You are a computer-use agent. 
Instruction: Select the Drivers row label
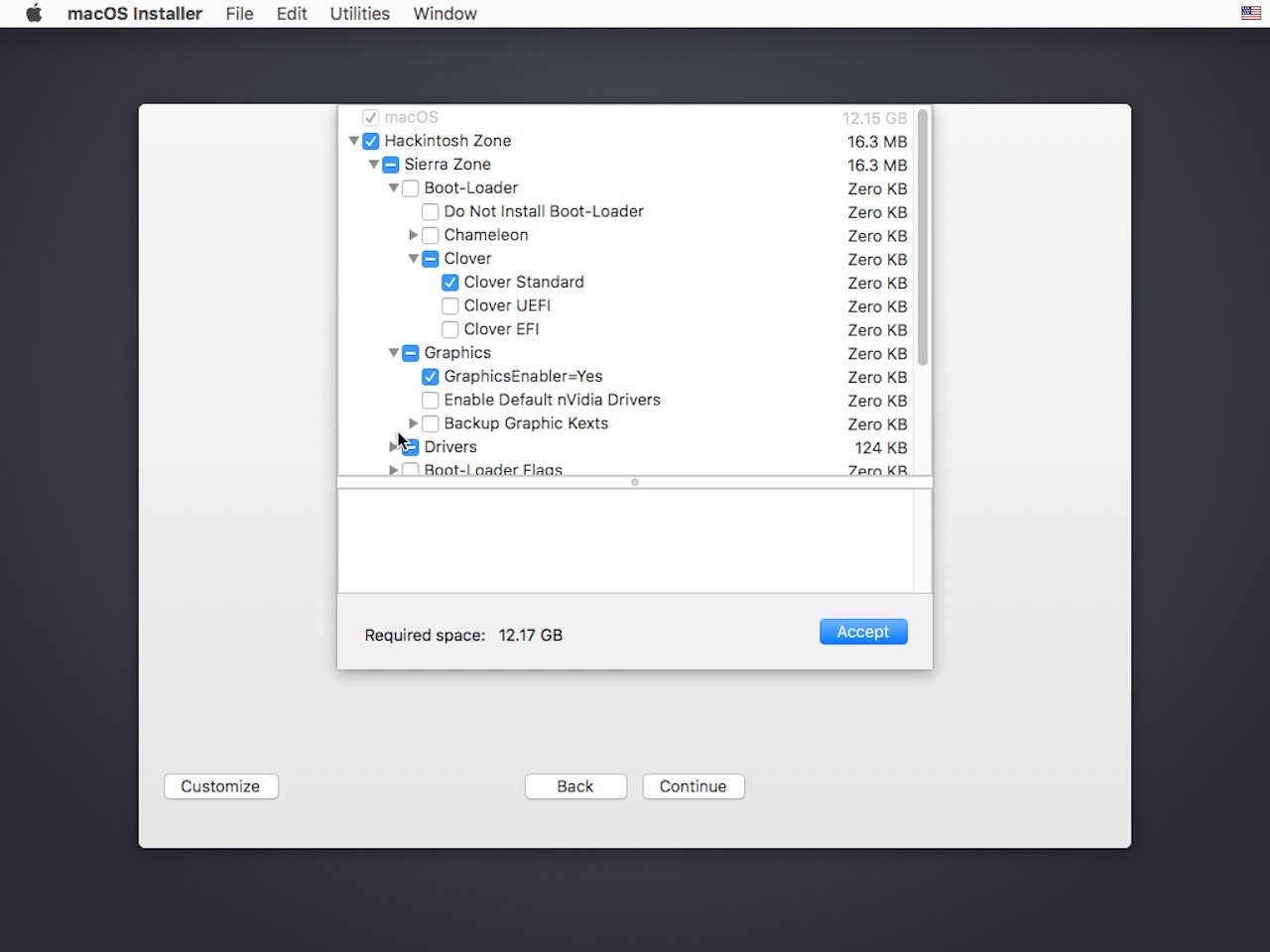click(450, 447)
